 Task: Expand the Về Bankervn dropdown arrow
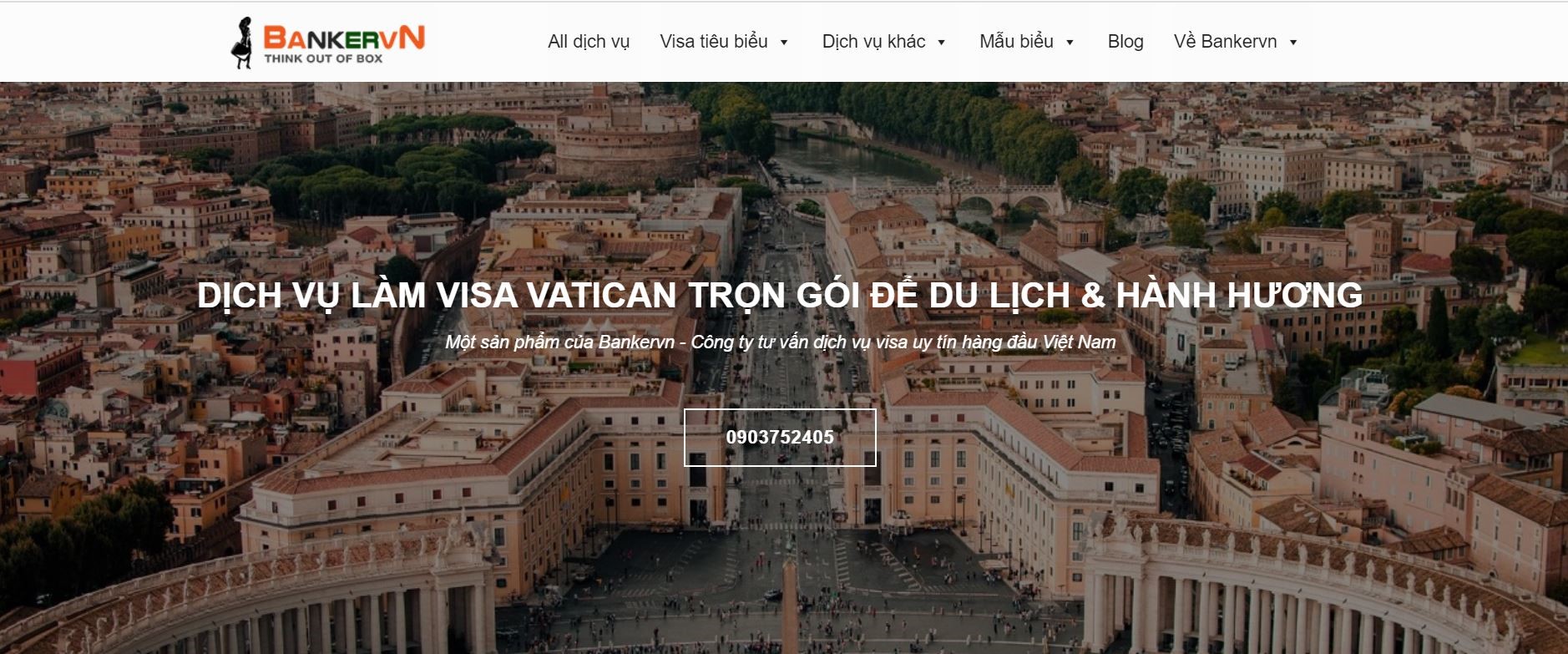click(1293, 43)
